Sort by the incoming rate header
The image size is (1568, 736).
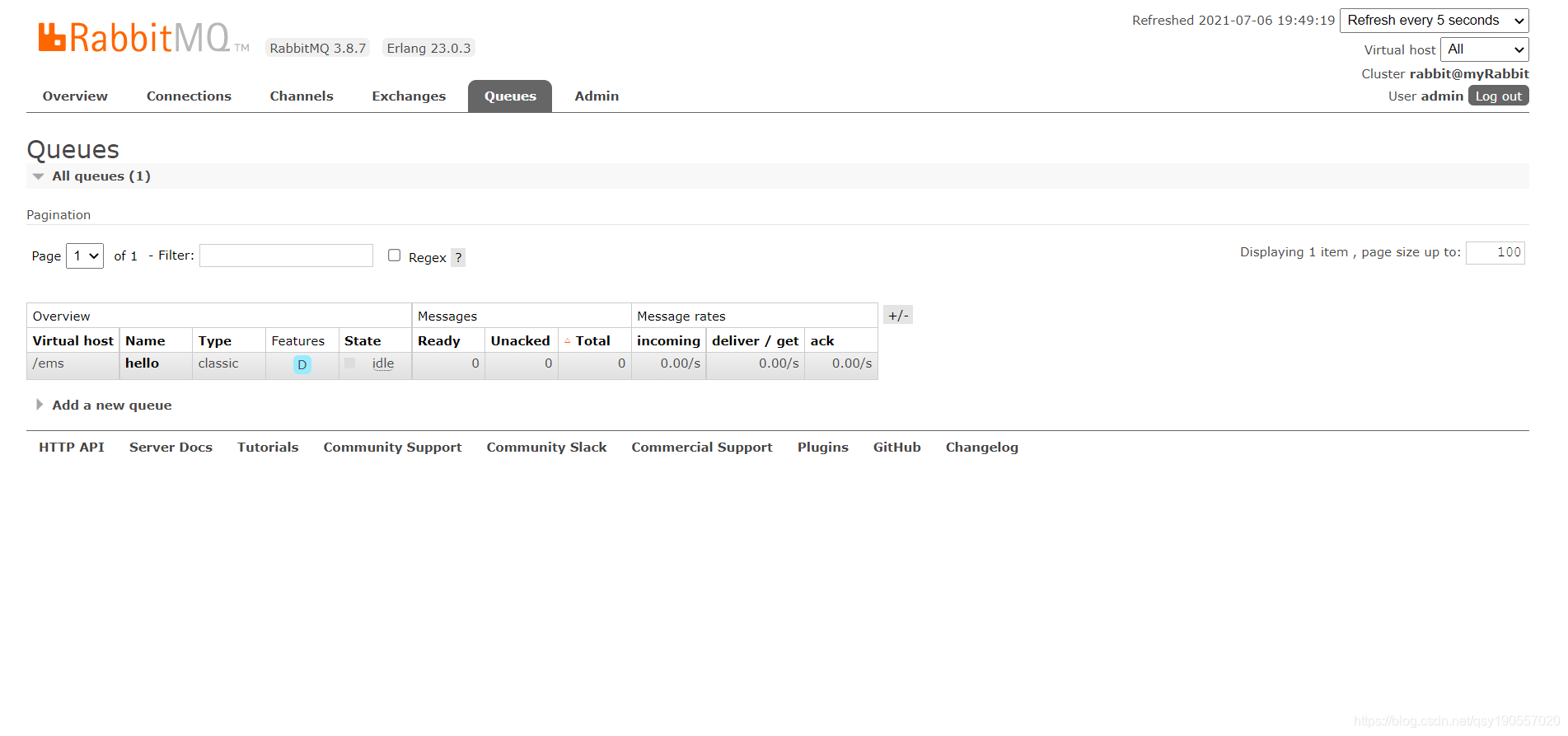pyautogui.click(x=668, y=341)
